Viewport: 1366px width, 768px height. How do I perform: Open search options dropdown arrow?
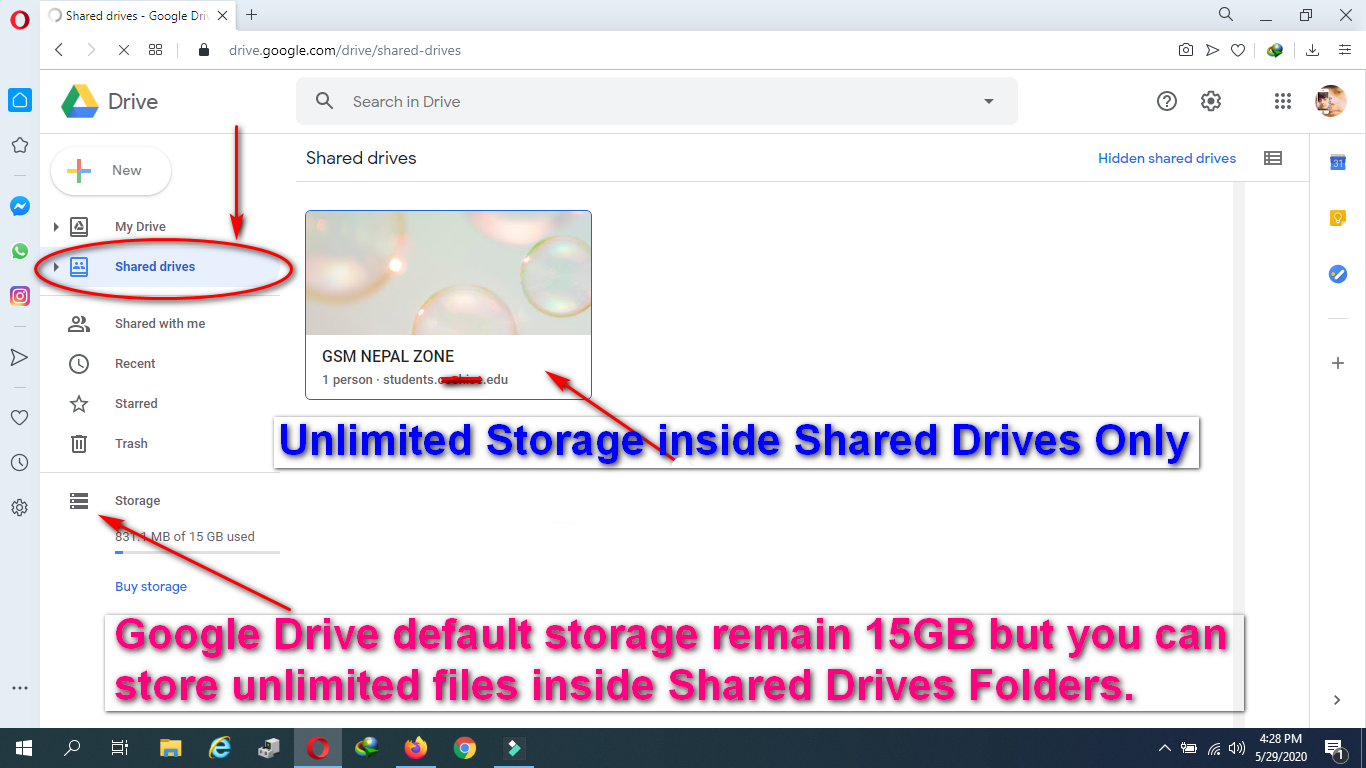(x=989, y=101)
